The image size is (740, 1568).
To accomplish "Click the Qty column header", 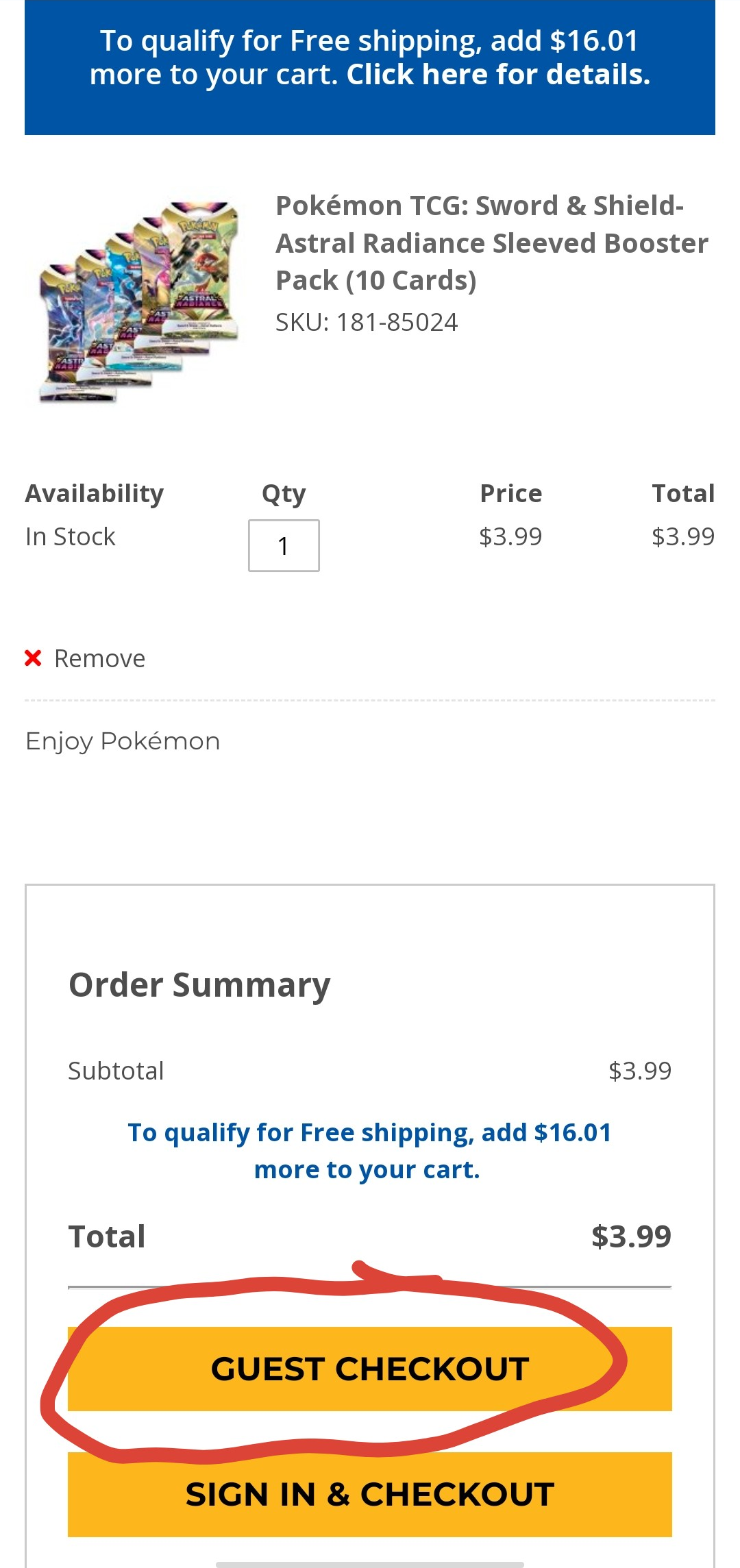I will pyautogui.click(x=284, y=494).
